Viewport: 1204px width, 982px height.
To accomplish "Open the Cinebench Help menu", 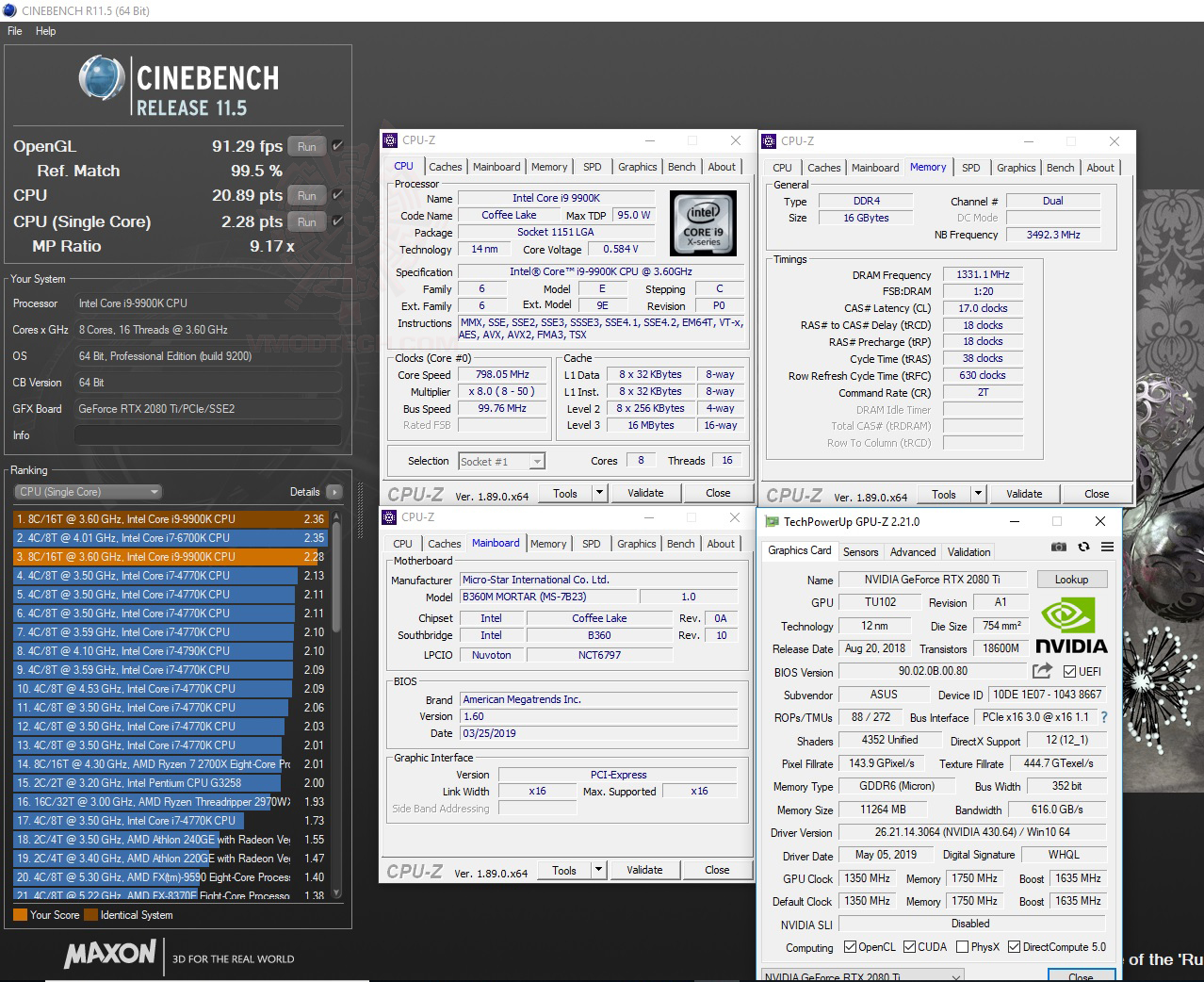I will pos(46,31).
